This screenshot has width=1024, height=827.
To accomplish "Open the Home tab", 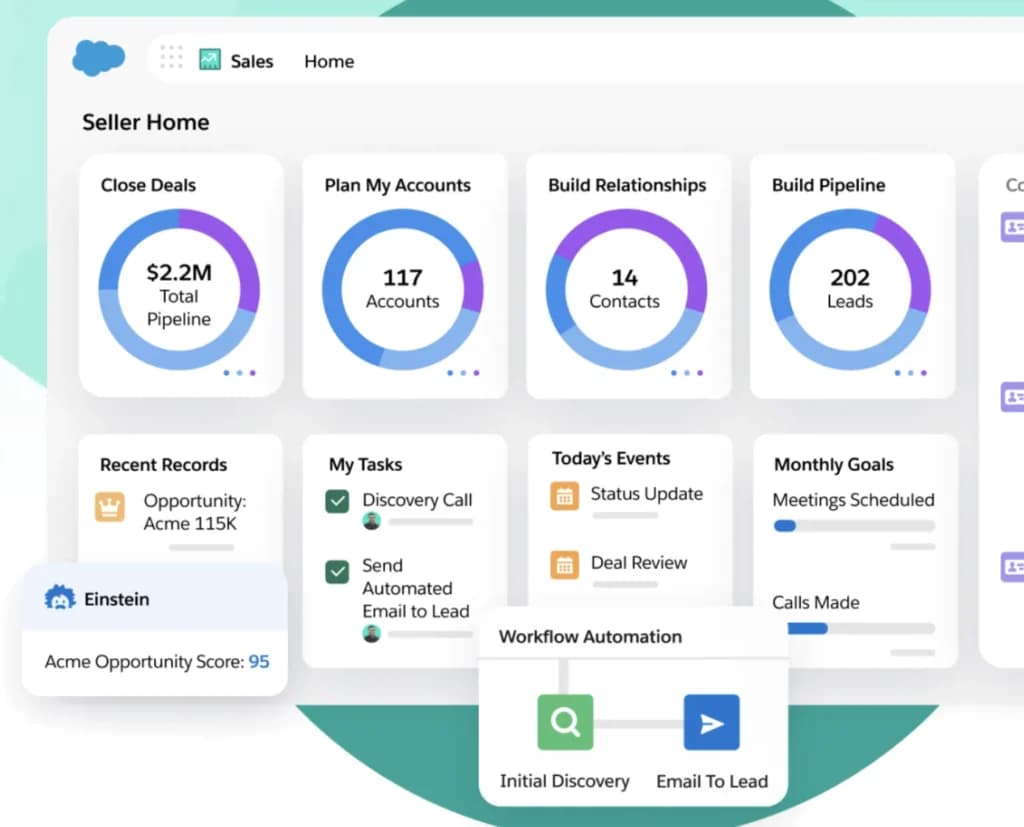I will [x=329, y=61].
